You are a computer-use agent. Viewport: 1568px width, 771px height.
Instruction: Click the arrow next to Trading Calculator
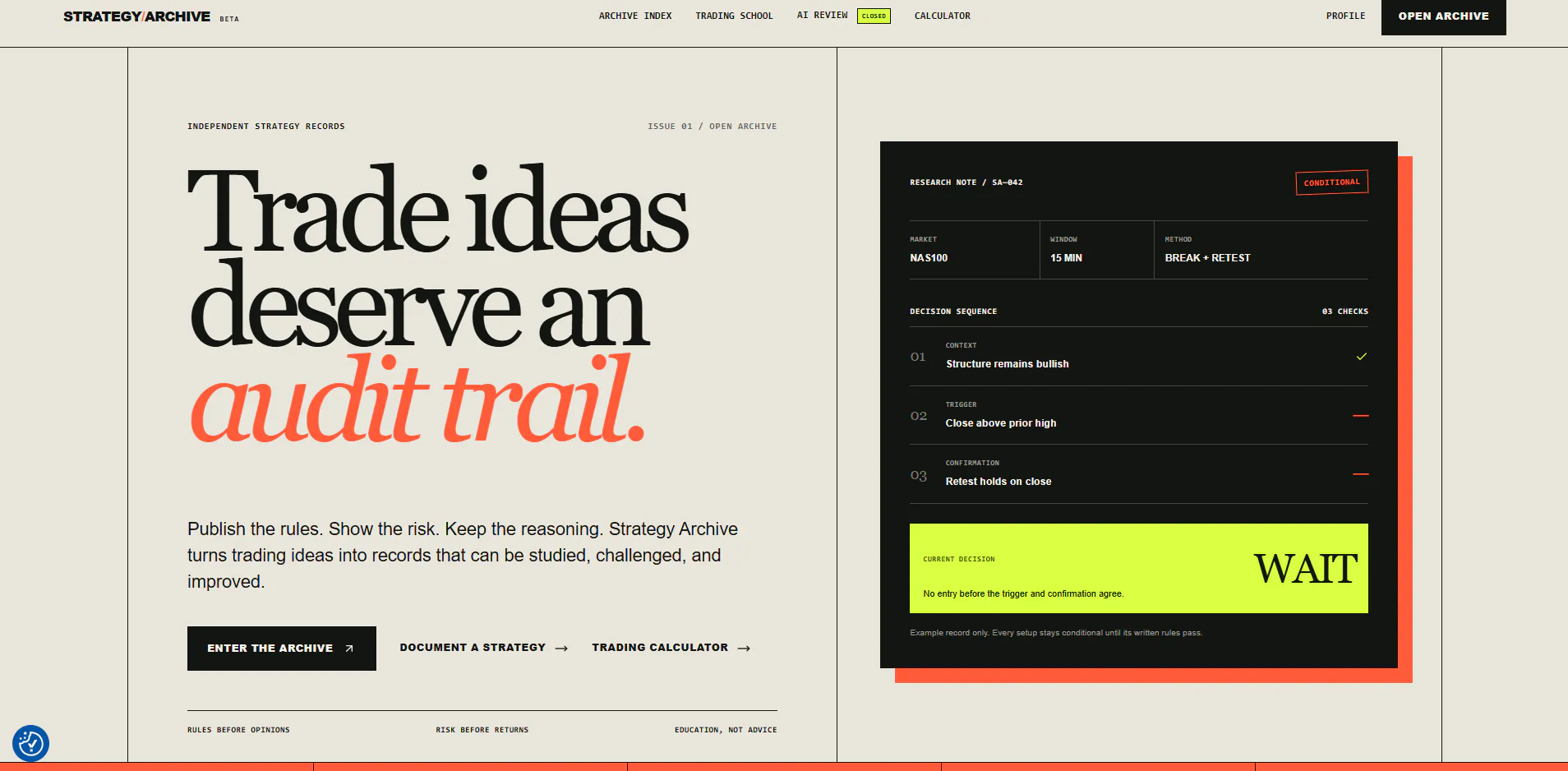[x=744, y=649]
